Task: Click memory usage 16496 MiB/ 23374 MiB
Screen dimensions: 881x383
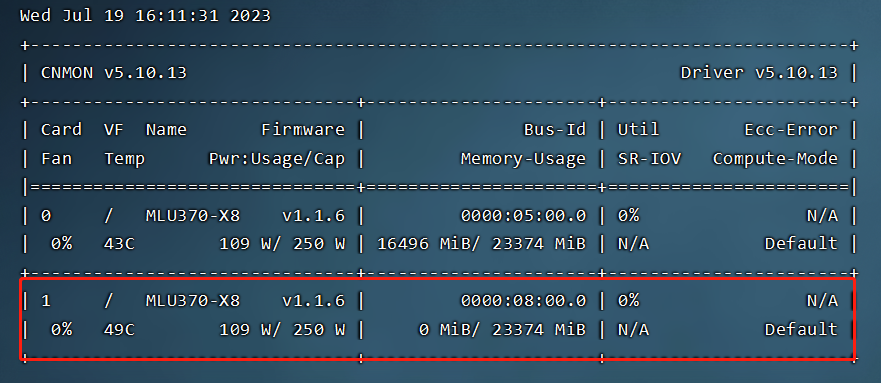Action: coord(482,244)
